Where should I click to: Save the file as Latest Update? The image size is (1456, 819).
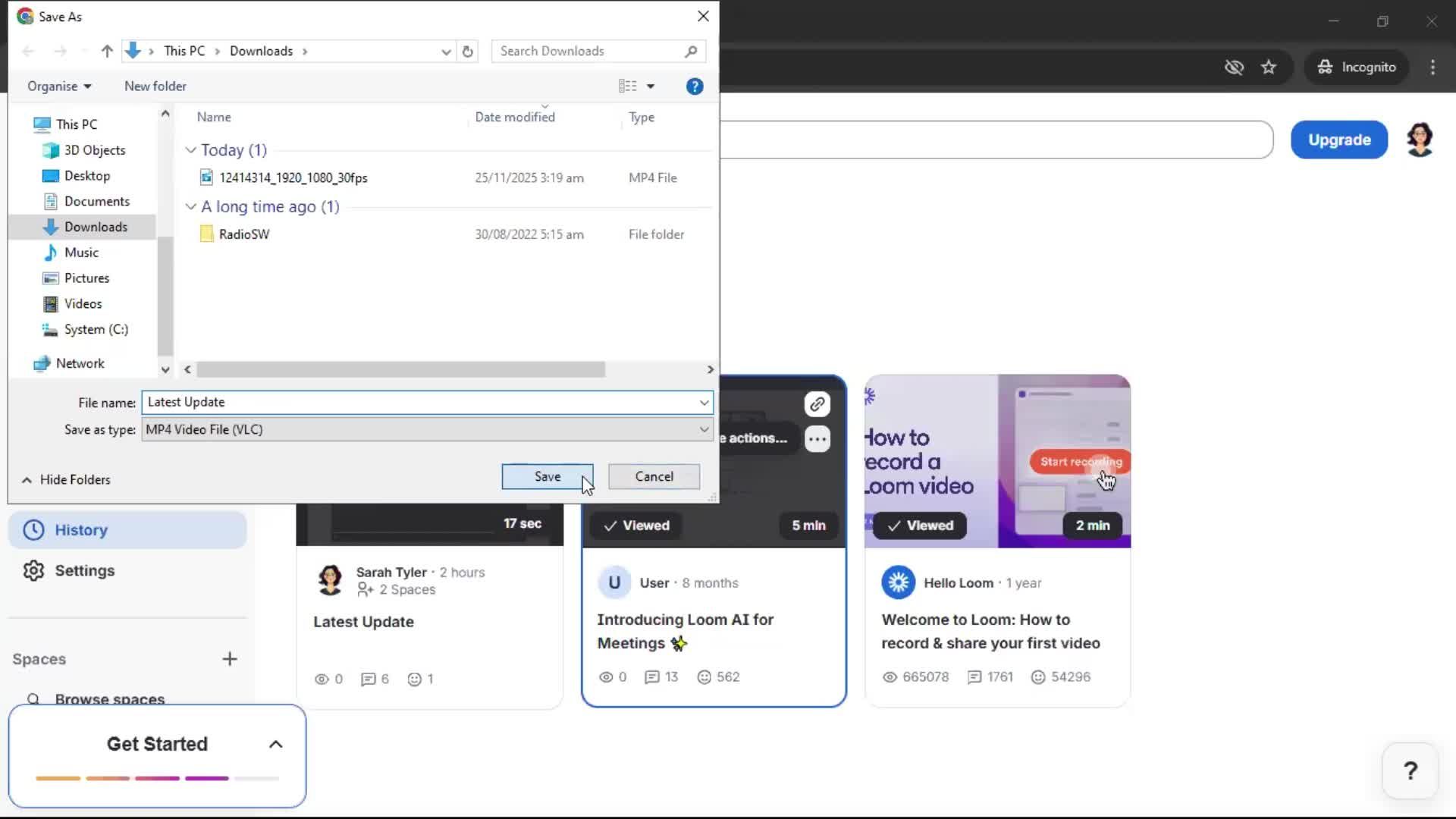tap(547, 476)
